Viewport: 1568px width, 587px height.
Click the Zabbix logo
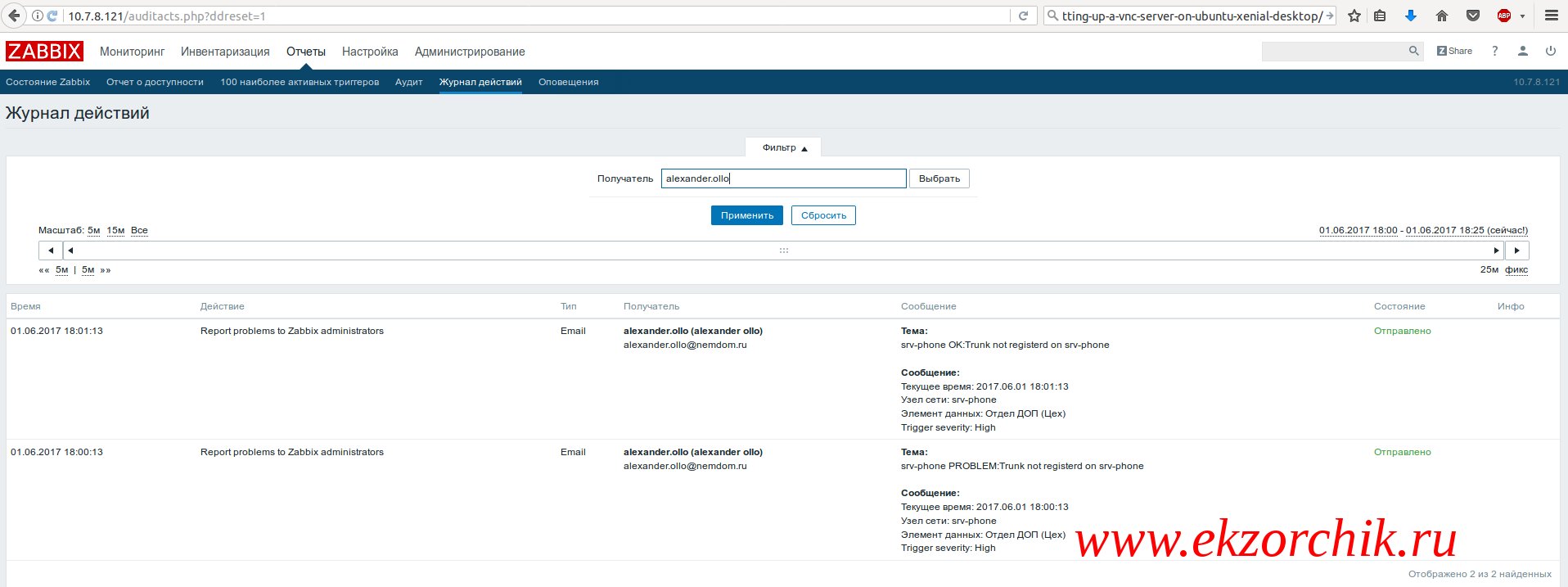[x=44, y=52]
